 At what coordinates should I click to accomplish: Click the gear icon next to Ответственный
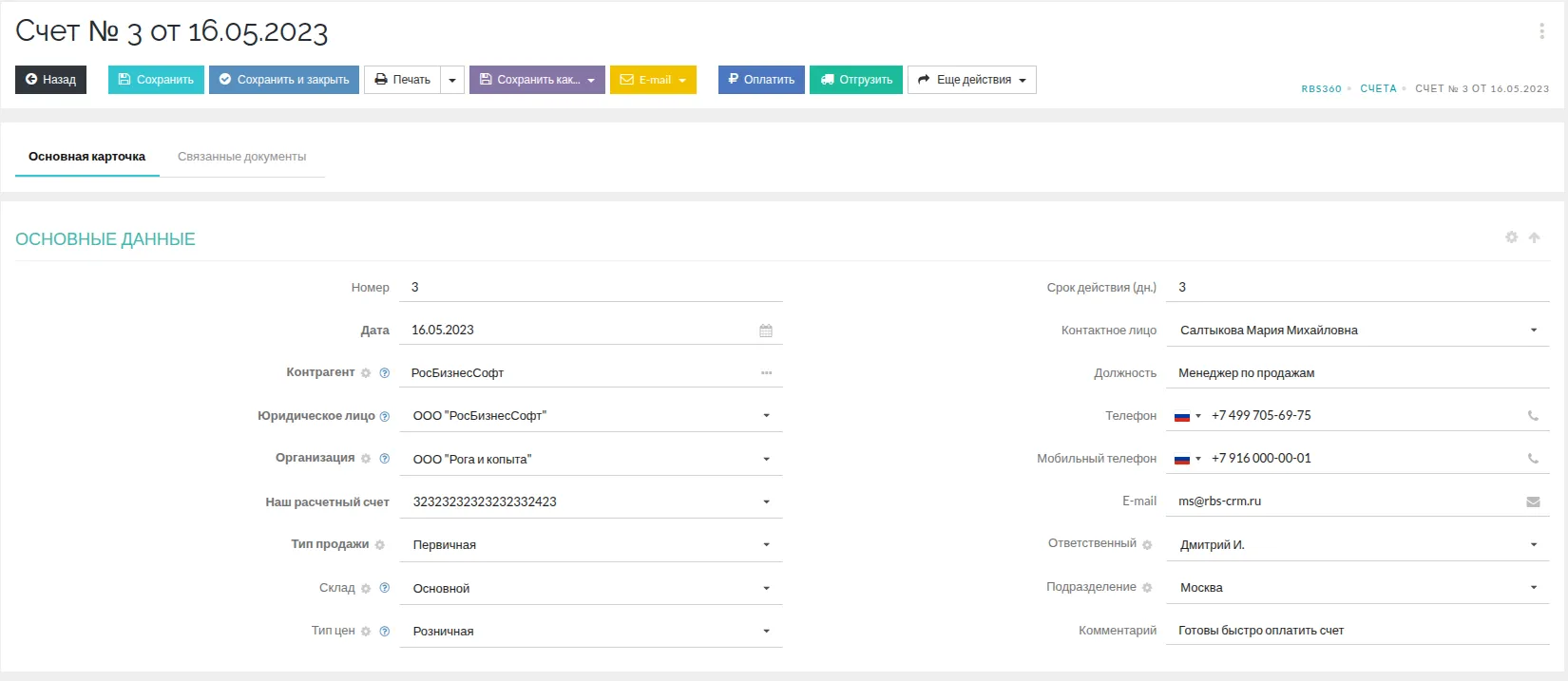pyautogui.click(x=1147, y=544)
